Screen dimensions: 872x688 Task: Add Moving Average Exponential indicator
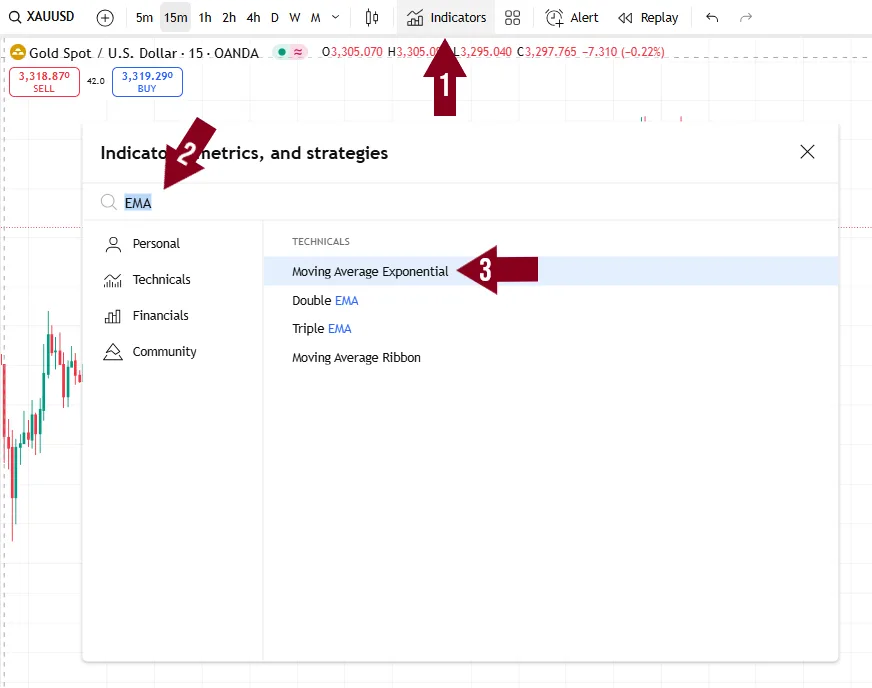(370, 272)
